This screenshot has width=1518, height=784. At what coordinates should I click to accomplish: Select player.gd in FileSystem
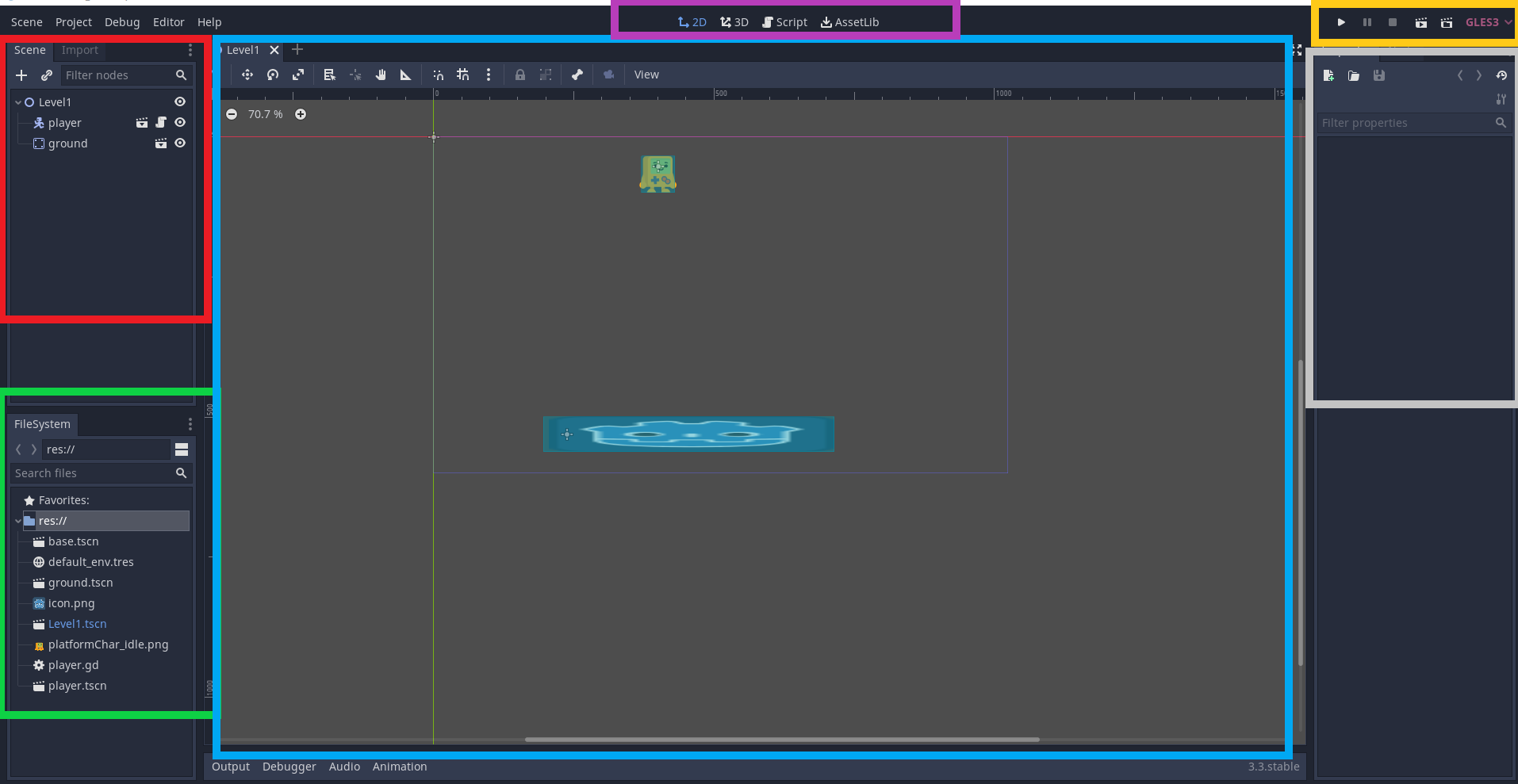coord(74,665)
